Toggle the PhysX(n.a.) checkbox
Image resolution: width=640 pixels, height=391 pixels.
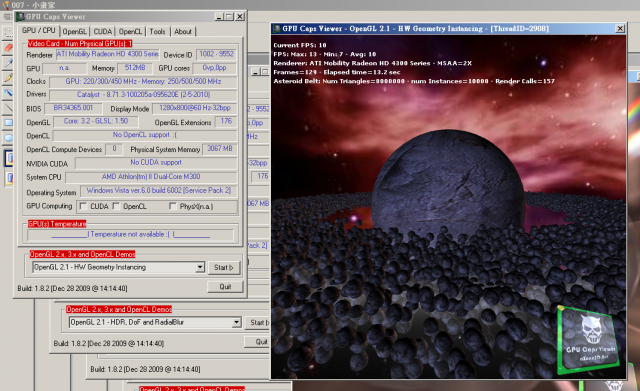click(173, 206)
